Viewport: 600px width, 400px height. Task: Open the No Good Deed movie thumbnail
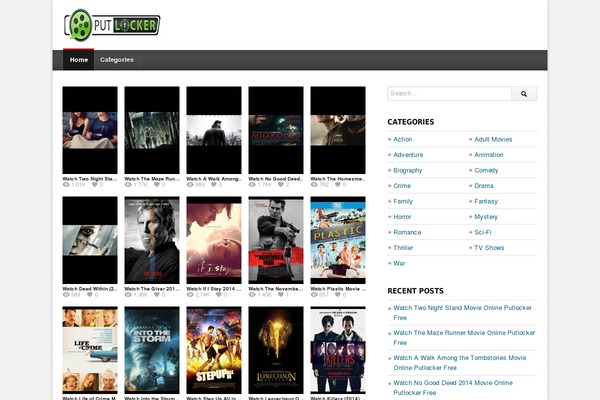pos(276,130)
